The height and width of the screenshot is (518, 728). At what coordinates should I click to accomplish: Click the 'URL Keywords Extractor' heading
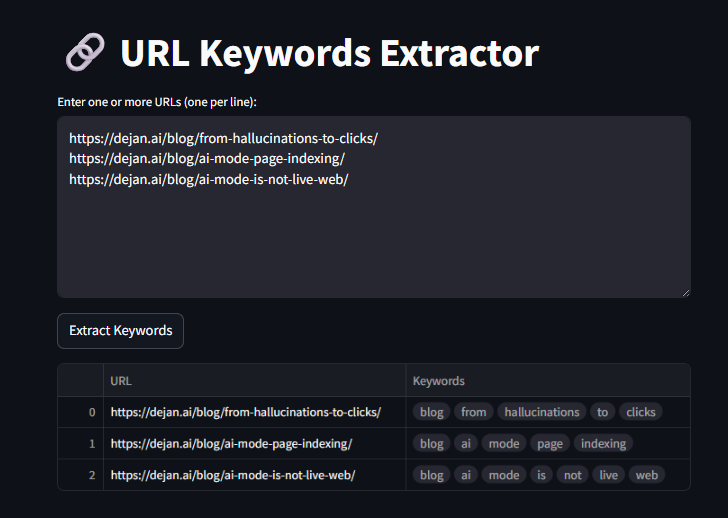coord(329,53)
